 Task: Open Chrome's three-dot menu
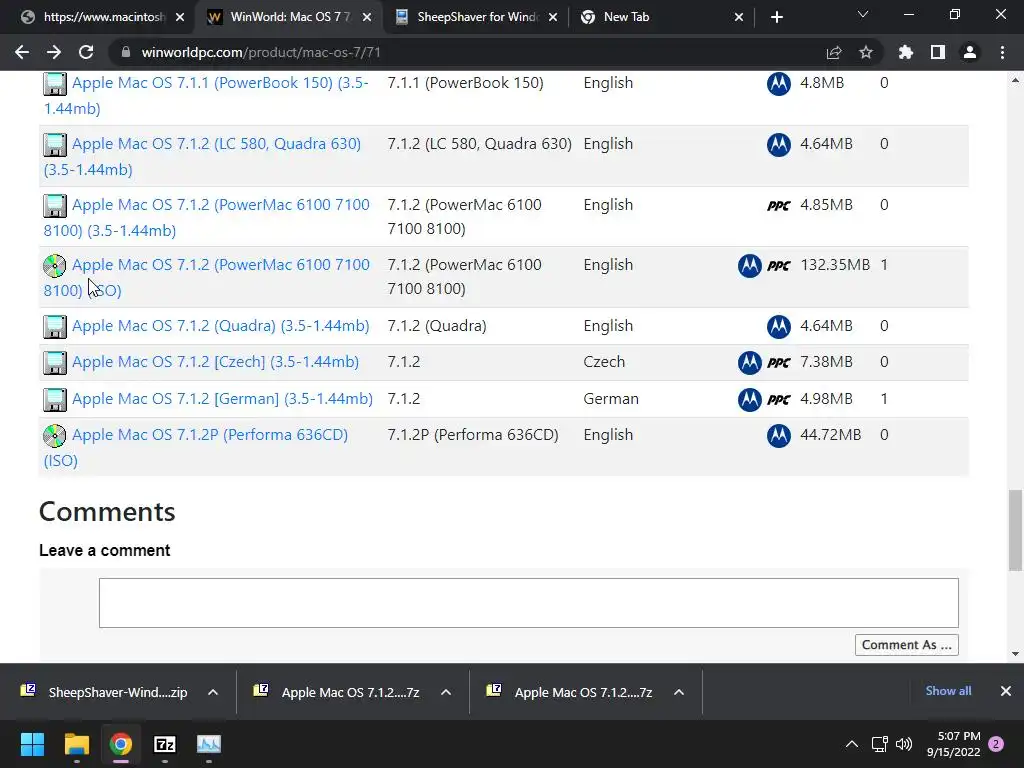1002,52
